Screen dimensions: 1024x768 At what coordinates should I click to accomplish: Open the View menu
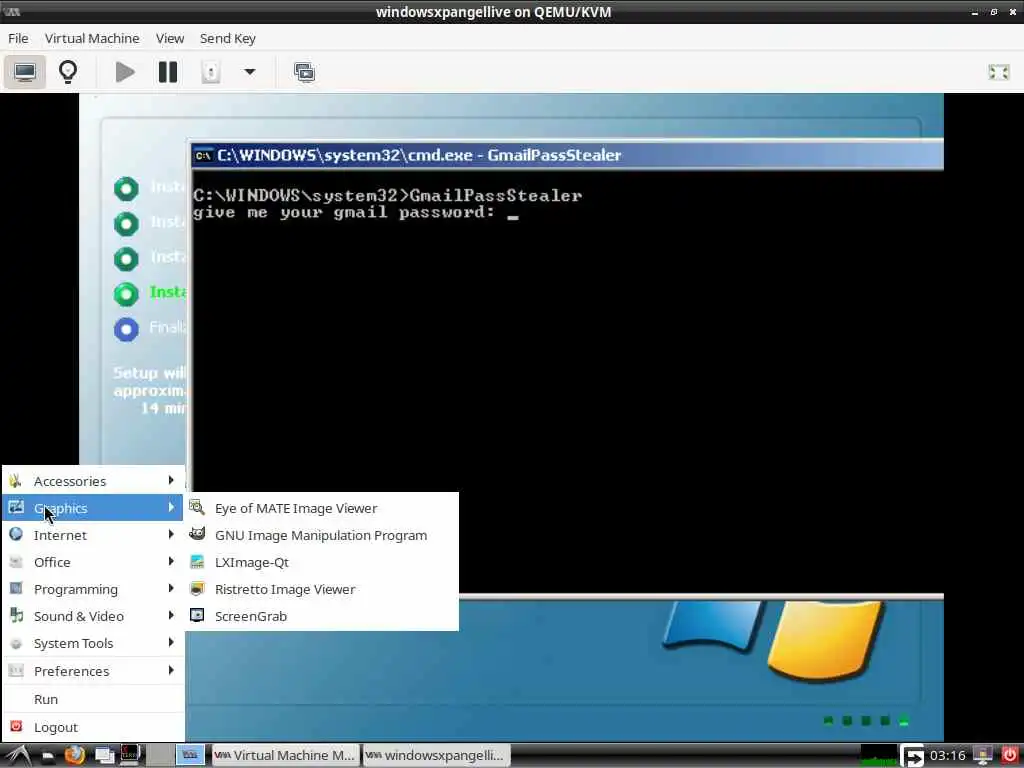click(170, 39)
